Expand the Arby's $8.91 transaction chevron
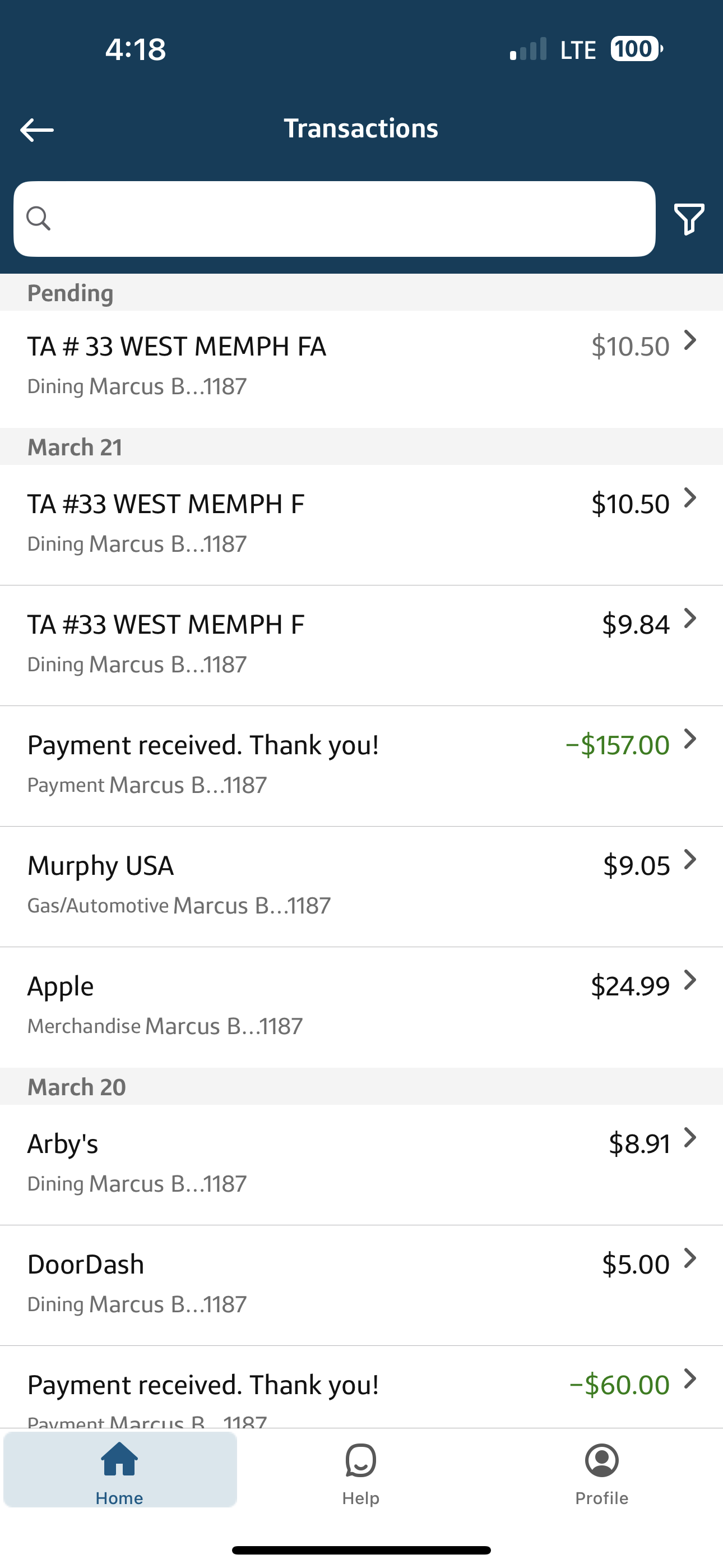723x1568 pixels. 689,1138
